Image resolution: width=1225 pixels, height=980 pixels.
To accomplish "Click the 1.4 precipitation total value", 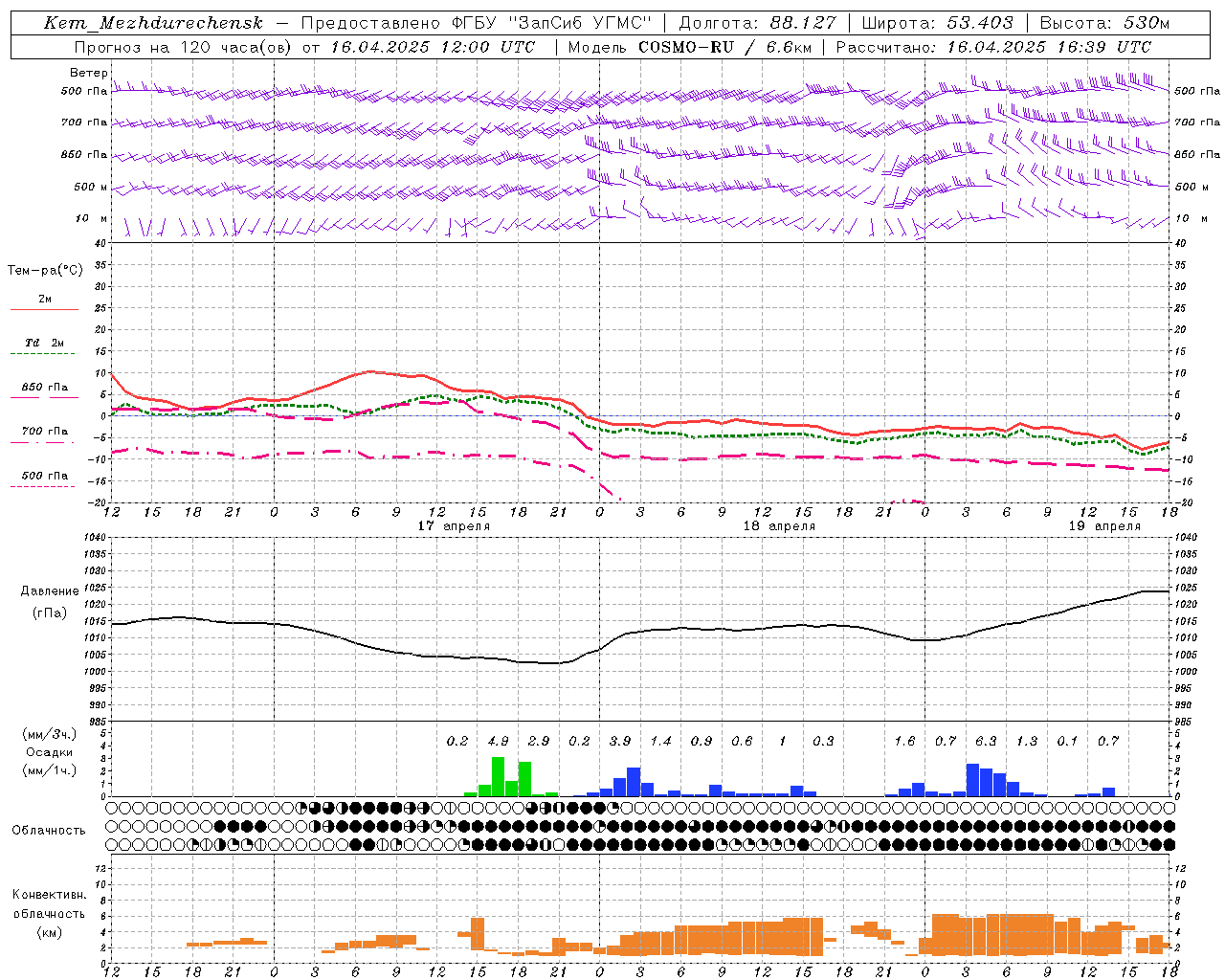I will pos(661,741).
